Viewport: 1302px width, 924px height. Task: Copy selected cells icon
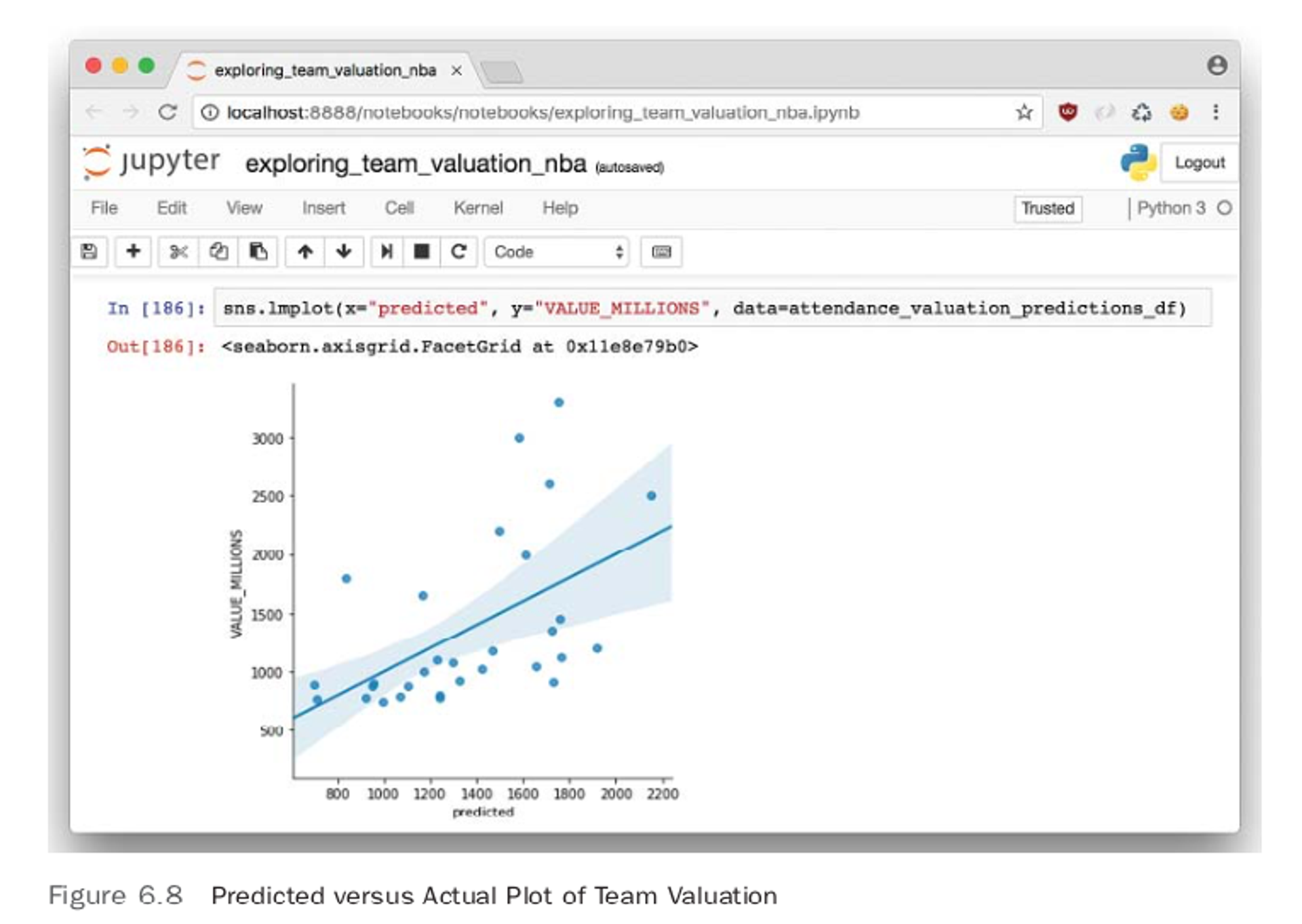[x=218, y=252]
